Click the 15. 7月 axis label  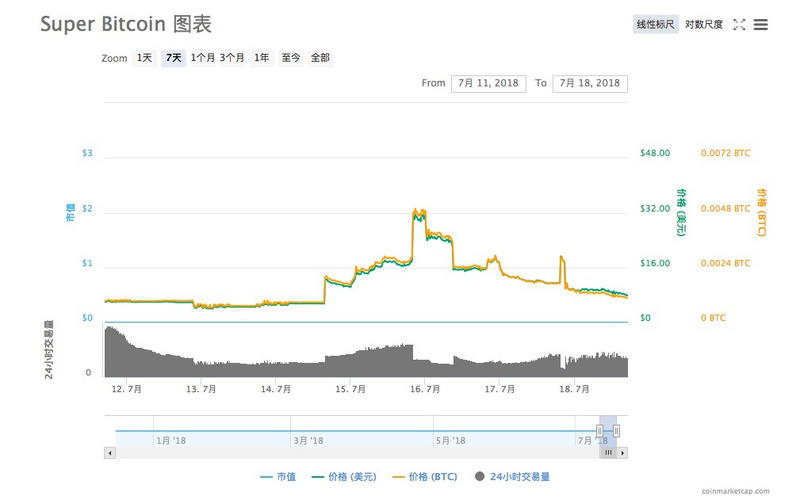[x=351, y=389]
